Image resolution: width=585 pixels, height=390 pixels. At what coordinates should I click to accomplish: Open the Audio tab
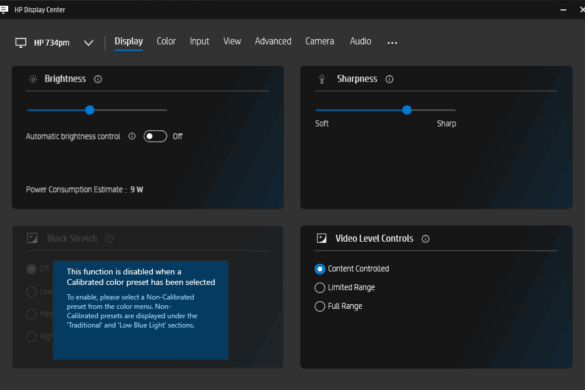point(360,41)
